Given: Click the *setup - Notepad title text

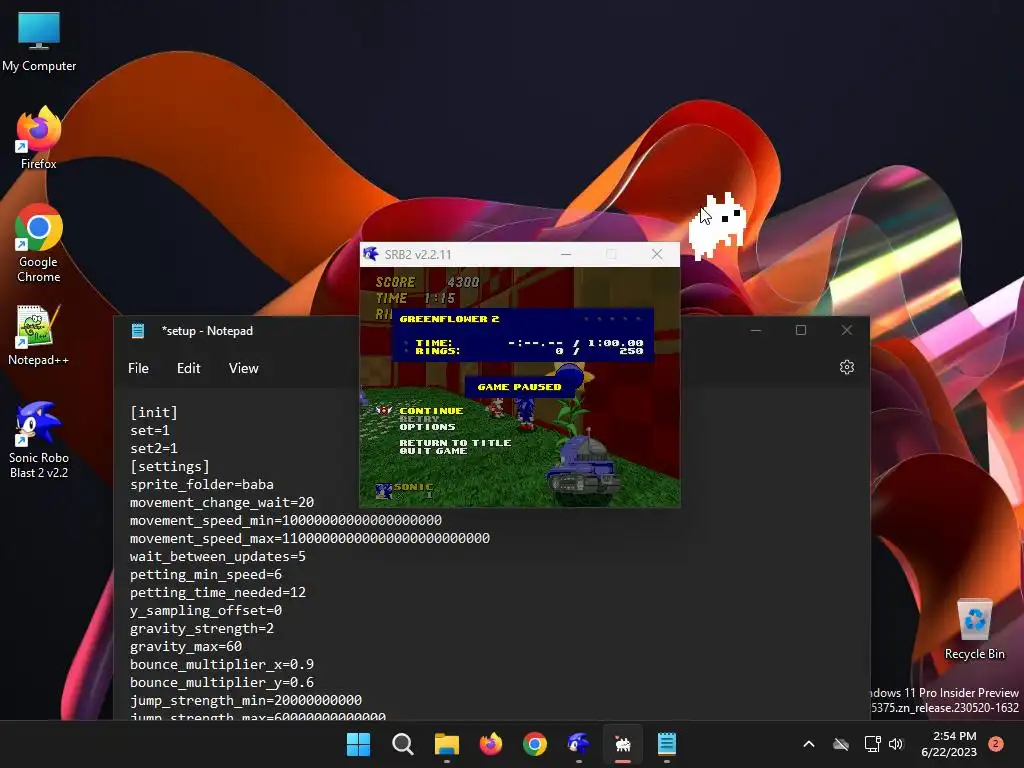Looking at the screenshot, I should [207, 331].
